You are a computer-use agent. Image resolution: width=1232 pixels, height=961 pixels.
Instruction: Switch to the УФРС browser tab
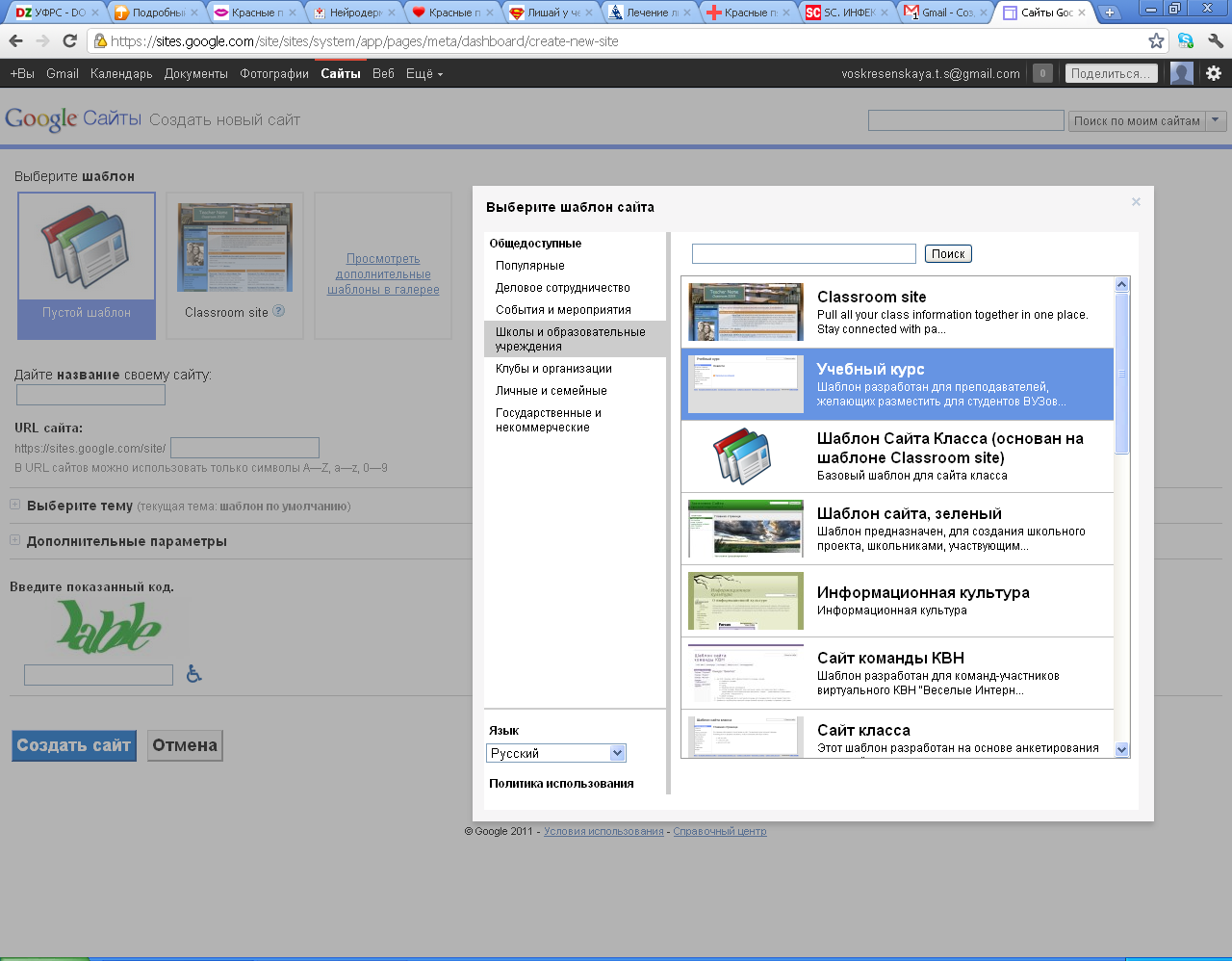pos(57,13)
